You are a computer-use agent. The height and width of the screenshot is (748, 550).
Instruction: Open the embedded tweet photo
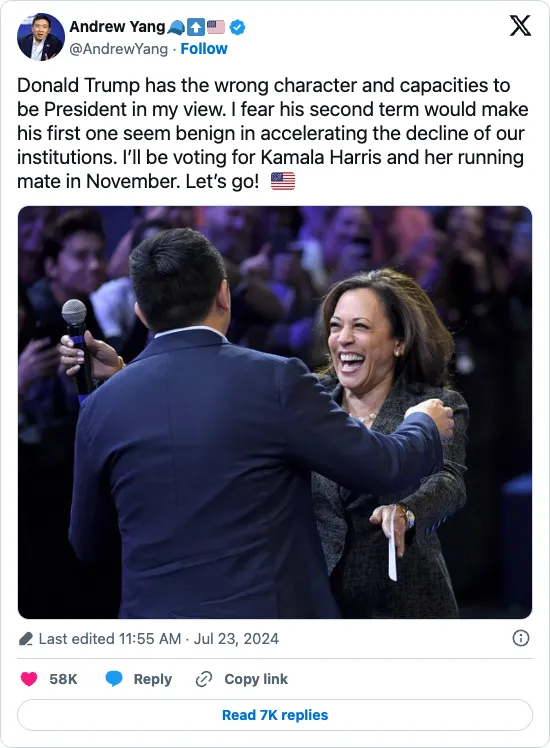point(275,412)
